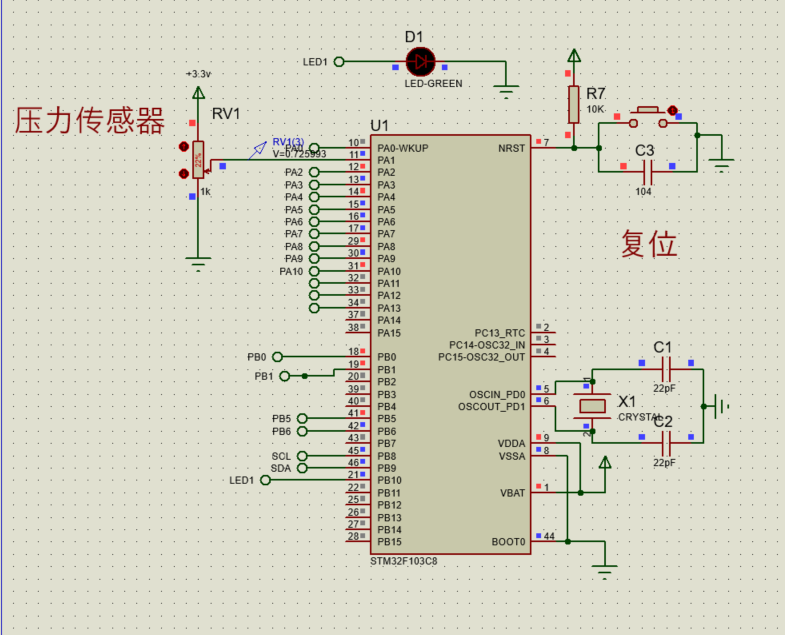Click the wire junction dot near PB1 terminal
The width and height of the screenshot is (785, 635).
304,376
